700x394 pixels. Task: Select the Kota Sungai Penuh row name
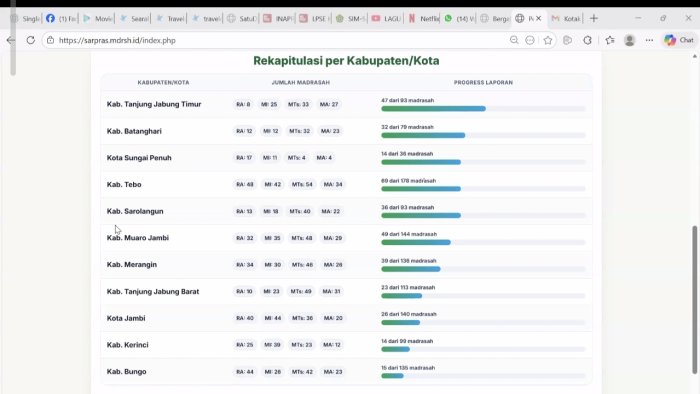pos(139,158)
